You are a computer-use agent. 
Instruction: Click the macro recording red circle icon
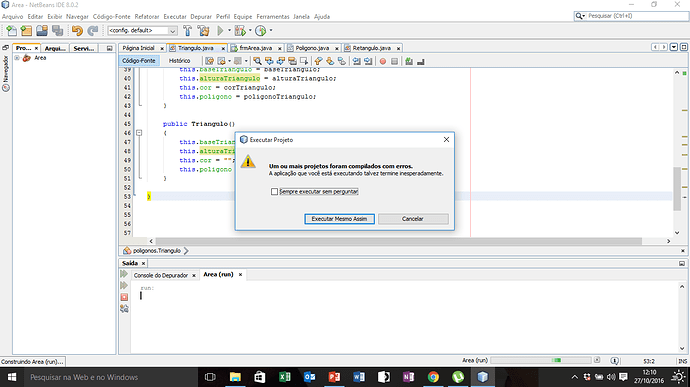coord(383,61)
